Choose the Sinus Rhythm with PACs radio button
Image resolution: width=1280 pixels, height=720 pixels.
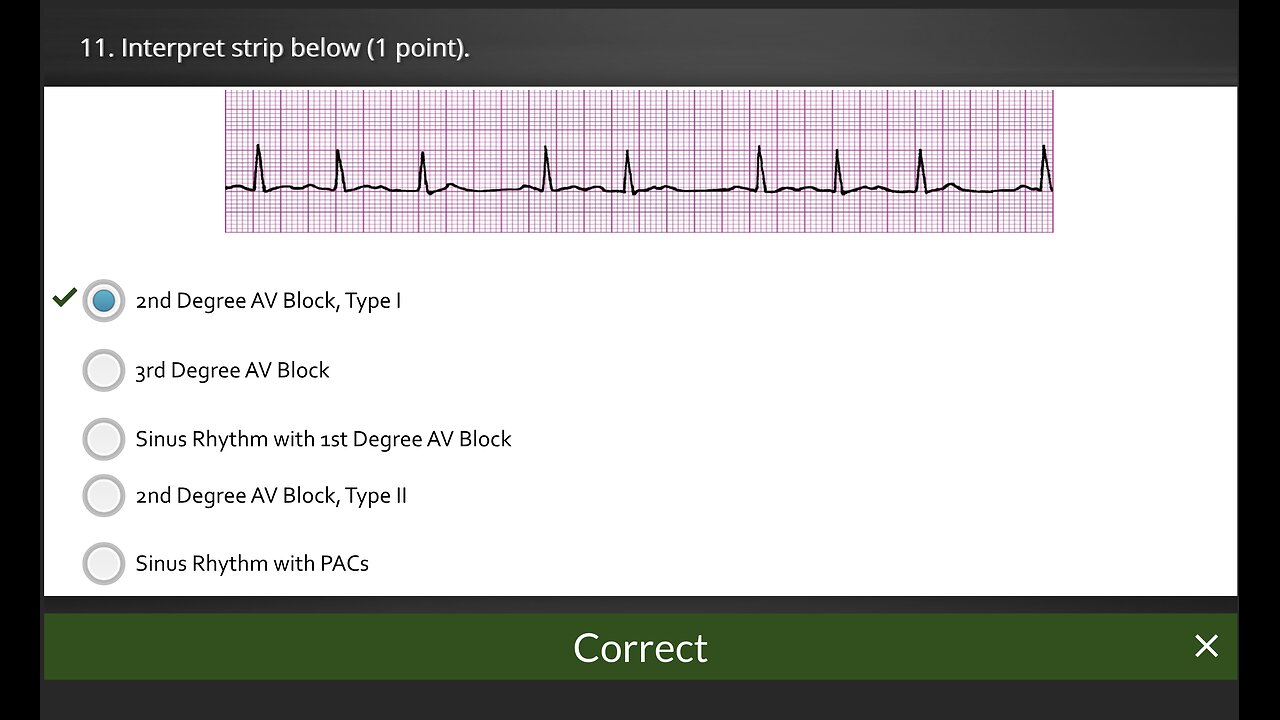click(x=103, y=564)
